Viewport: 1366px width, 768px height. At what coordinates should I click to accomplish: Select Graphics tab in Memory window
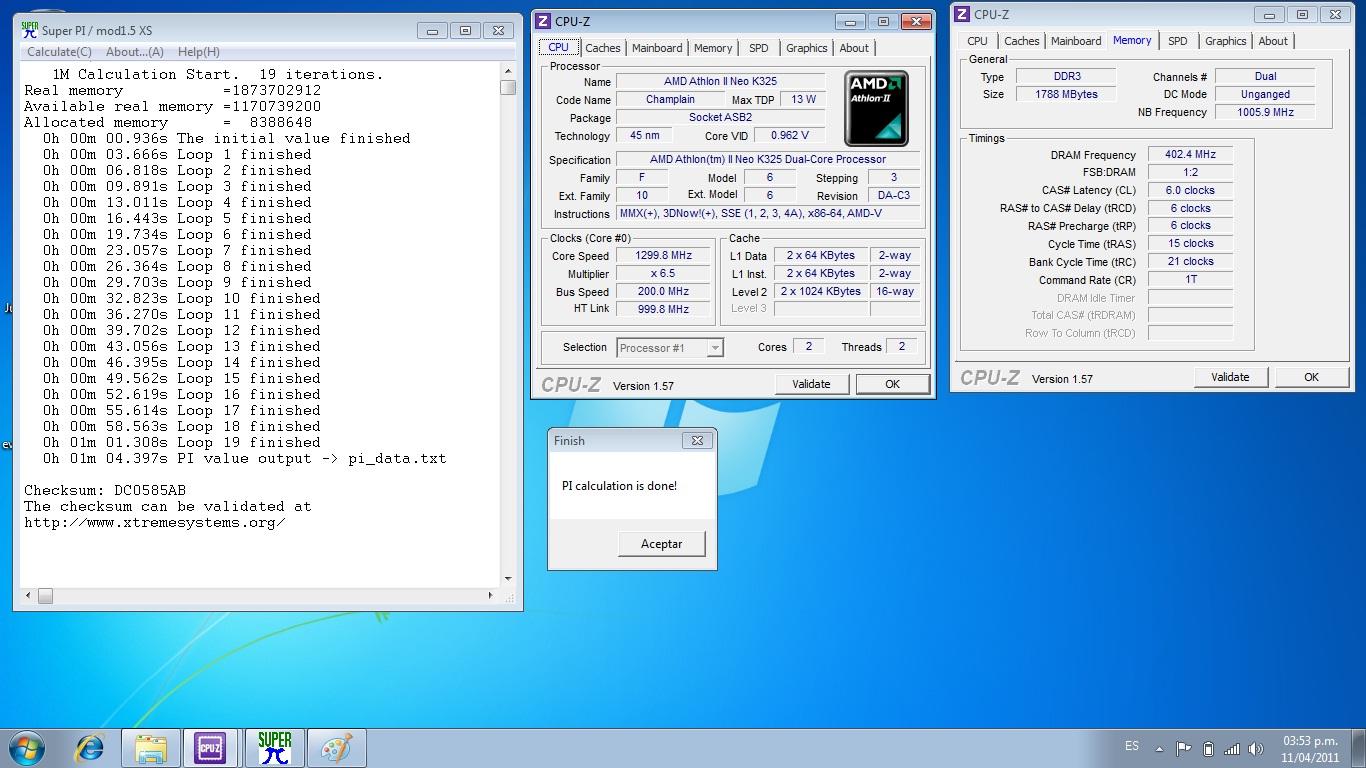pos(1226,41)
